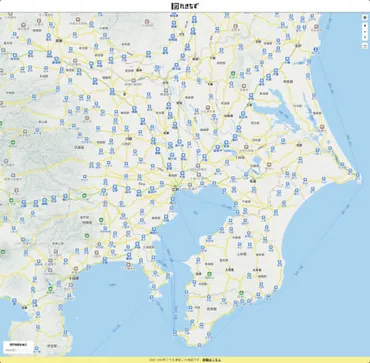Viewport: 370px width, 363px height.
Task: Open the bold link in the yellow banner
Action: [x=211, y=360]
